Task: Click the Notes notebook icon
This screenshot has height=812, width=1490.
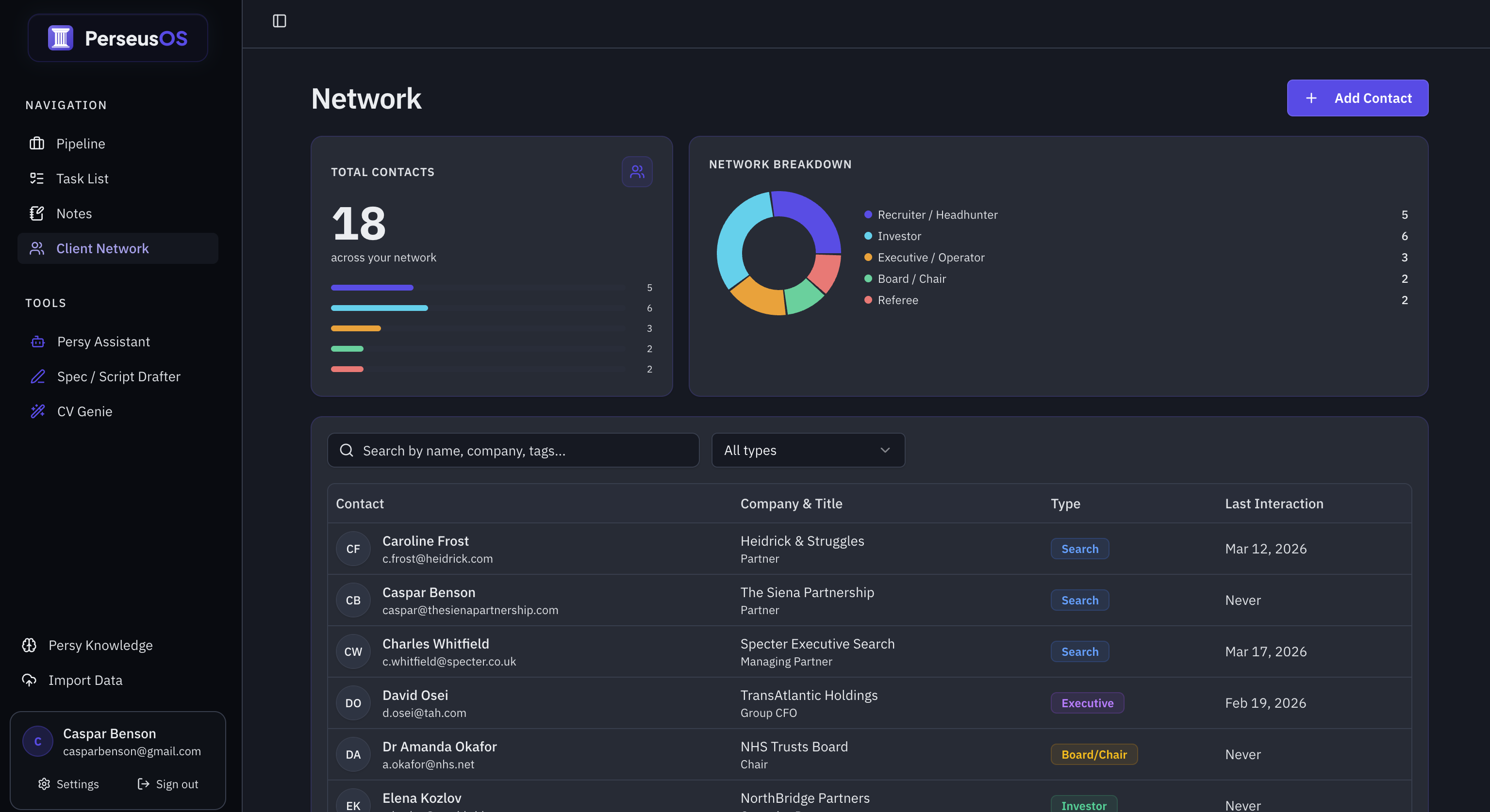Action: 37,213
